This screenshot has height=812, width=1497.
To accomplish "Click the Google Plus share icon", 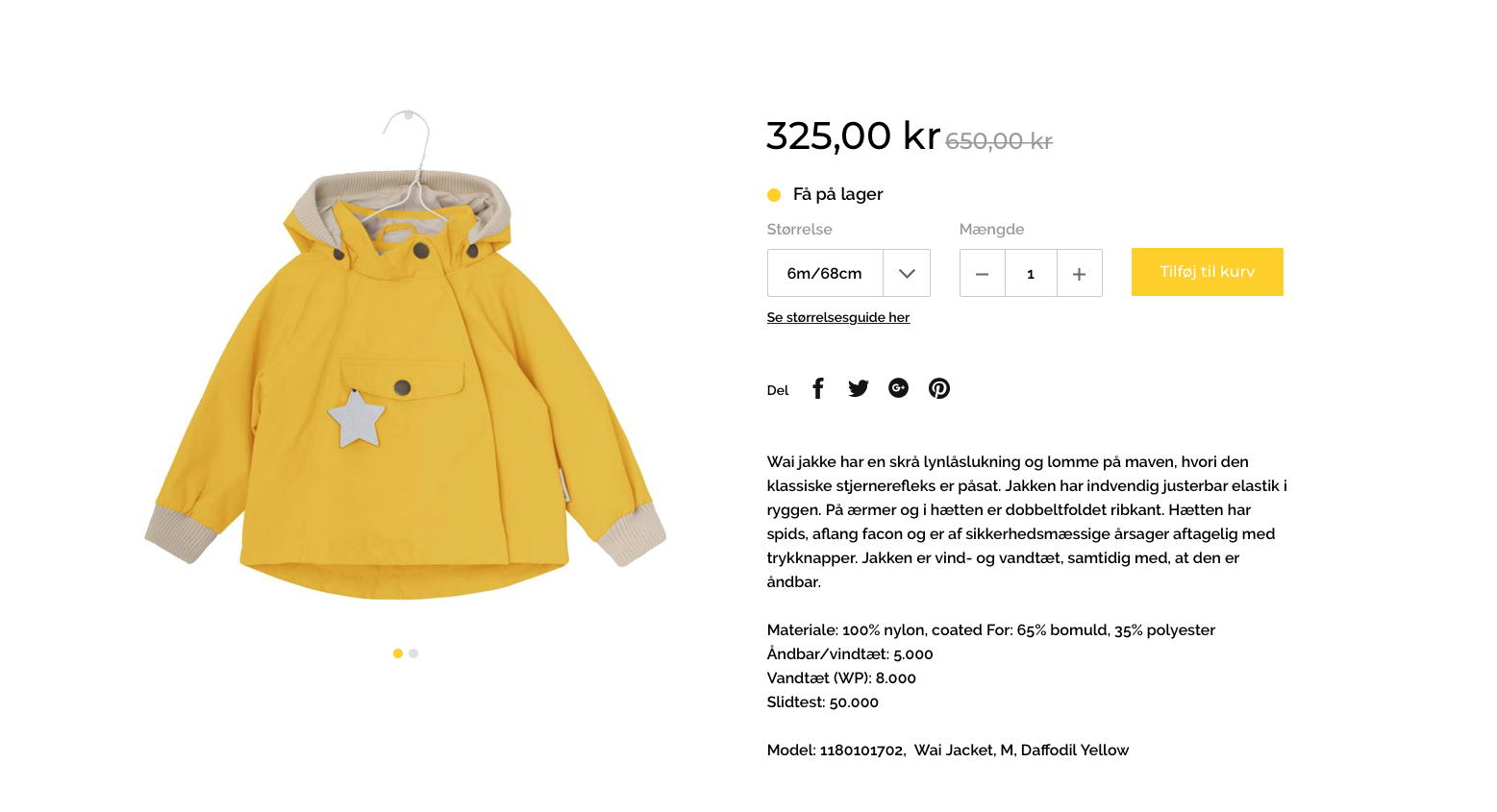I will pyautogui.click(x=899, y=387).
